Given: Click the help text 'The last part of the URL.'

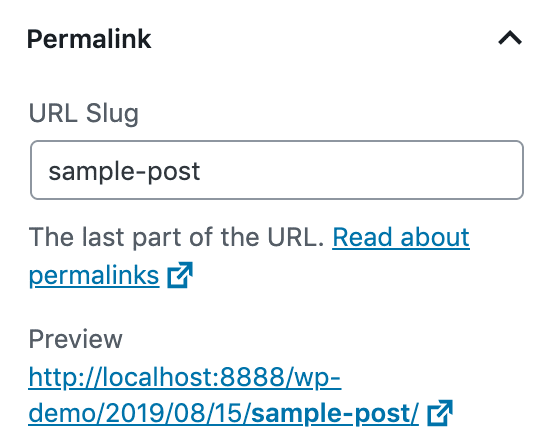Looking at the screenshot, I should pyautogui.click(x=177, y=237).
